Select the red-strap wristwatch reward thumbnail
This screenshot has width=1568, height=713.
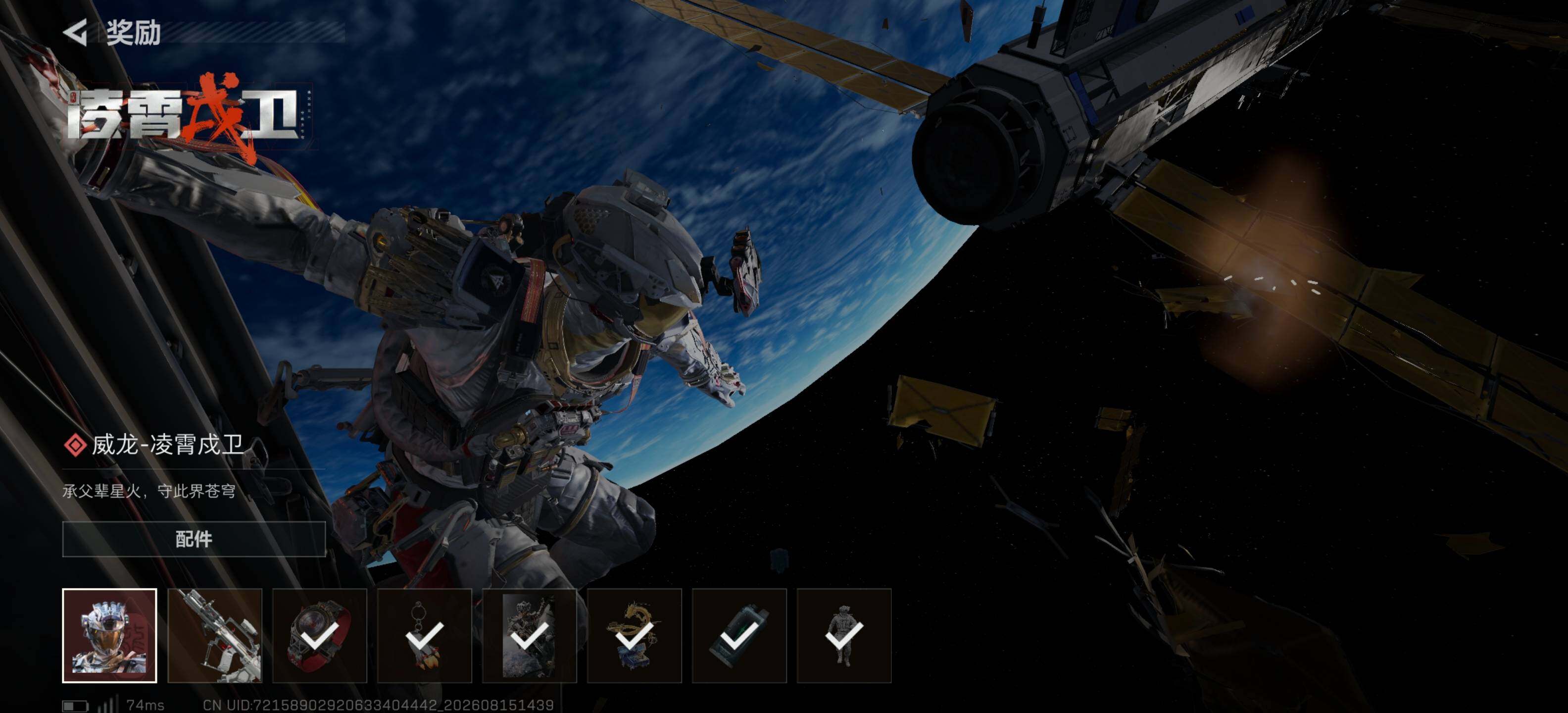tap(320, 635)
